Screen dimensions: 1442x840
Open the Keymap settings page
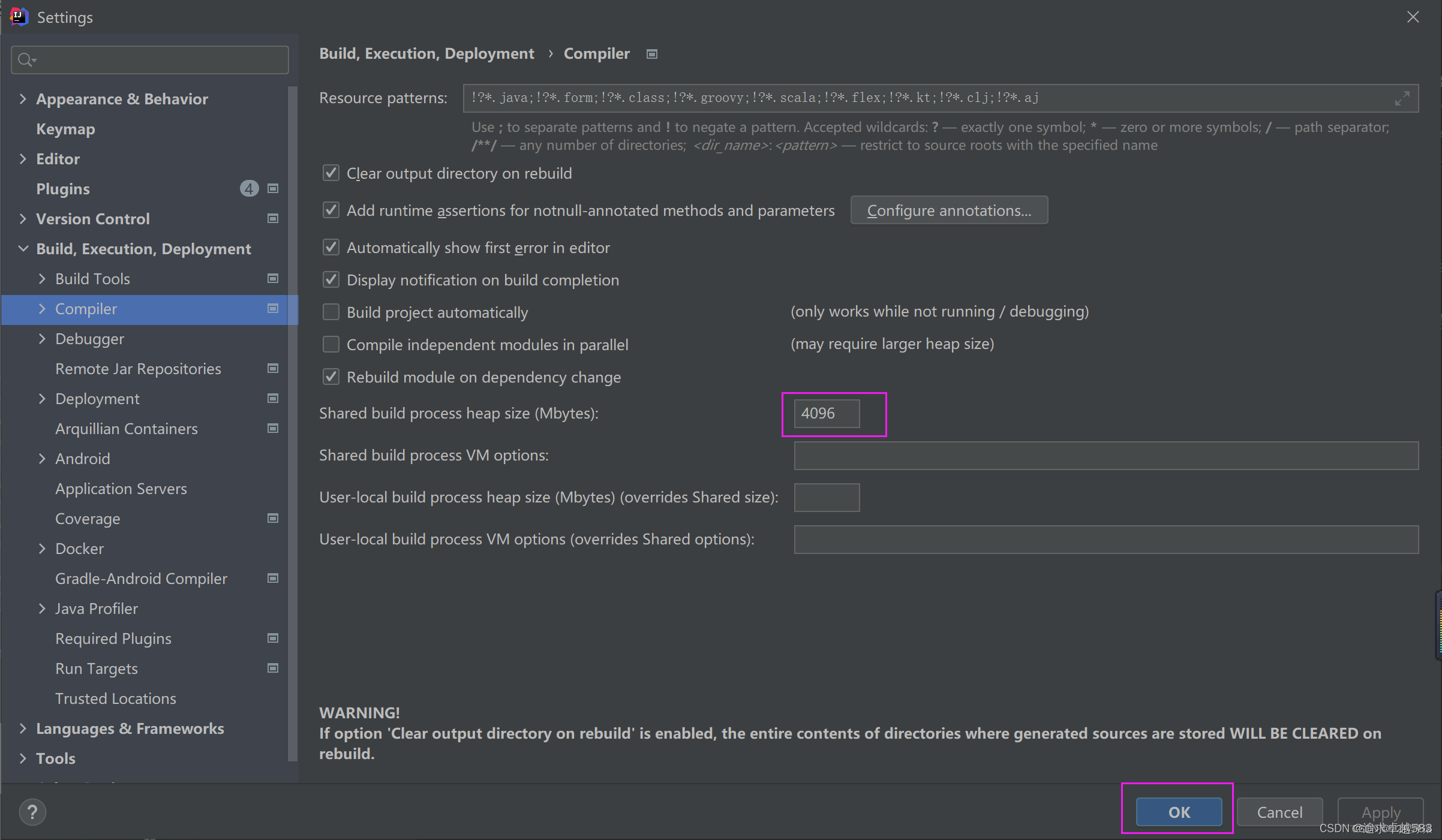click(x=65, y=129)
